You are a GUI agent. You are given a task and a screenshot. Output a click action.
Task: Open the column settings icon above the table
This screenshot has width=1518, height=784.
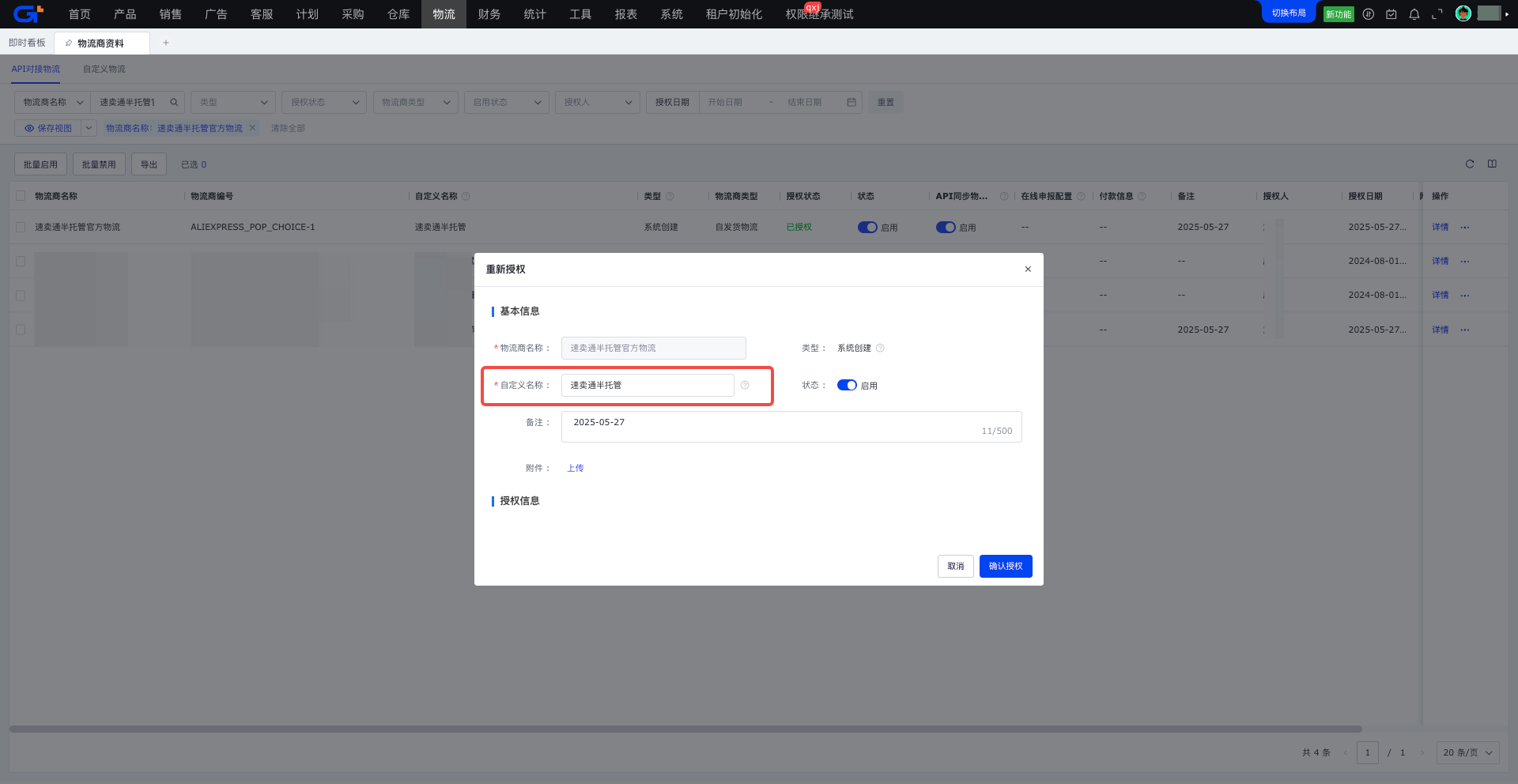1492,164
